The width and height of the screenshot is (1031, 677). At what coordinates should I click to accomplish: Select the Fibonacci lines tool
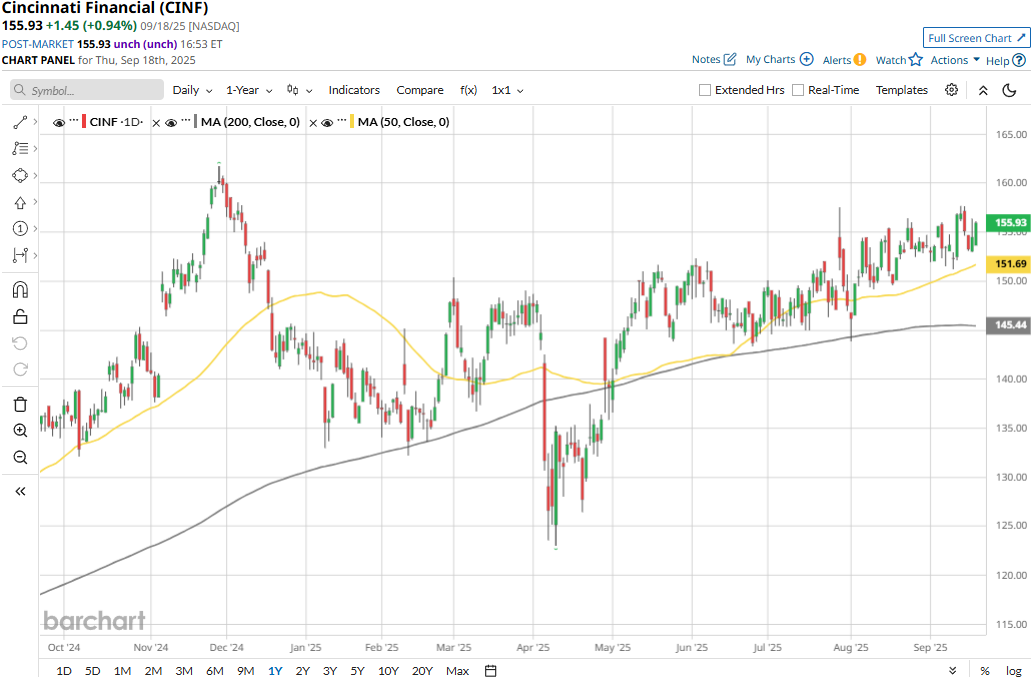click(x=20, y=149)
